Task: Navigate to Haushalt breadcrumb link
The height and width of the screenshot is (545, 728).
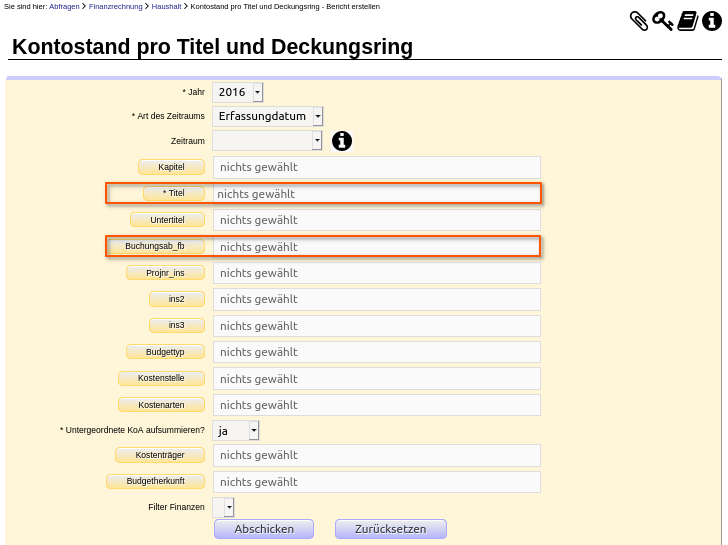Action: pyautogui.click(x=166, y=6)
